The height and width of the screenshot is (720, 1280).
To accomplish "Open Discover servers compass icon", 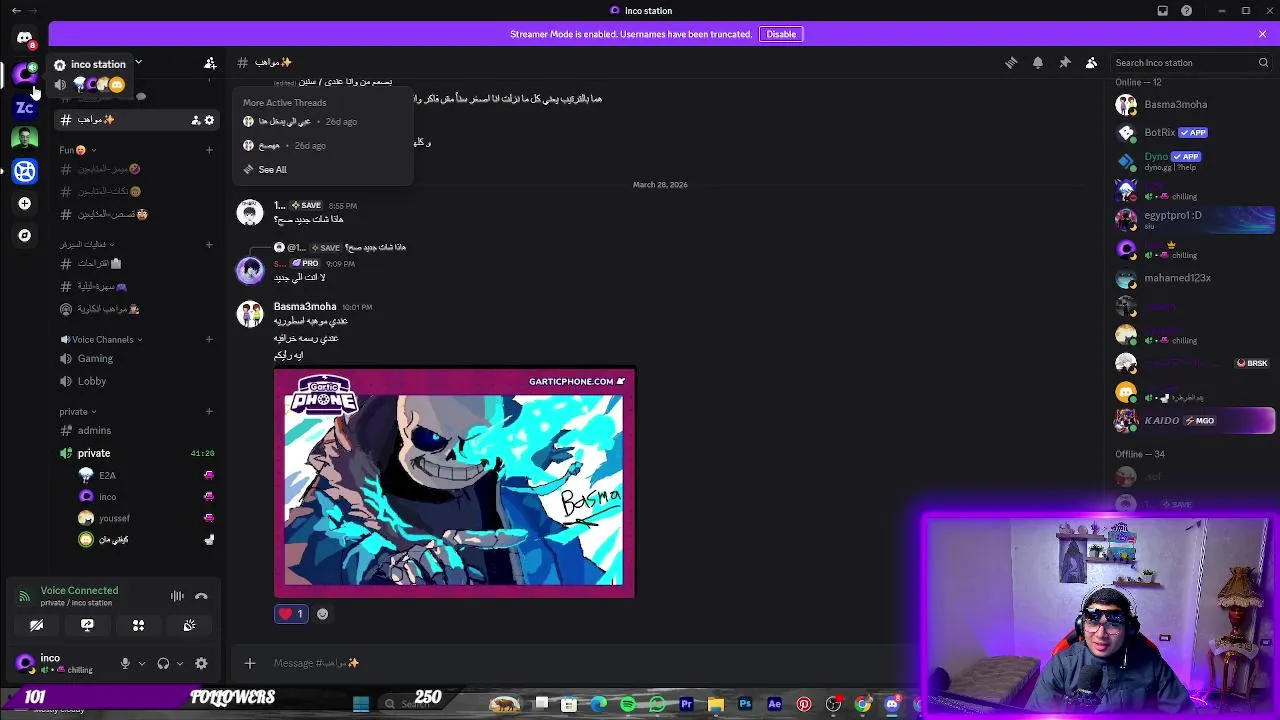I will (24, 235).
